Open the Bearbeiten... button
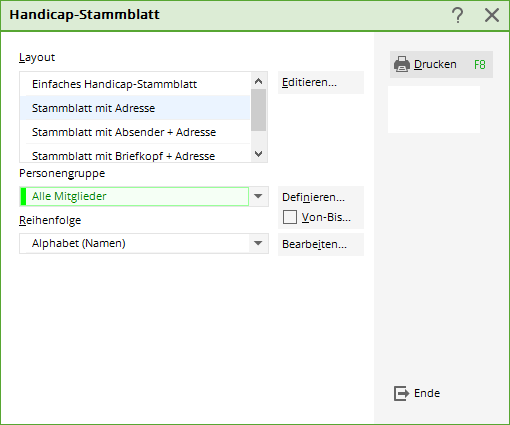The image size is (510, 425). 321,244
